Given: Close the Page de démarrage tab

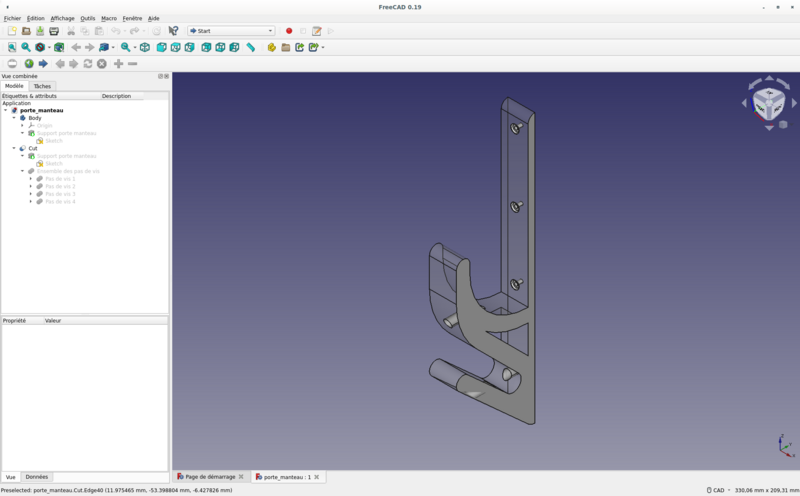Looking at the screenshot, I should pos(241,477).
